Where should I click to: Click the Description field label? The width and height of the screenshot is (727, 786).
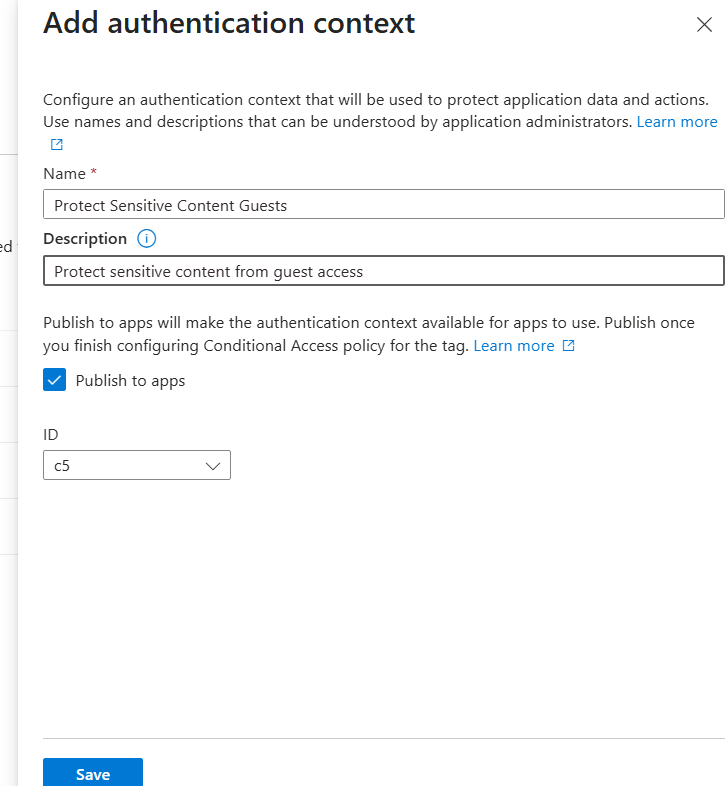(x=85, y=239)
